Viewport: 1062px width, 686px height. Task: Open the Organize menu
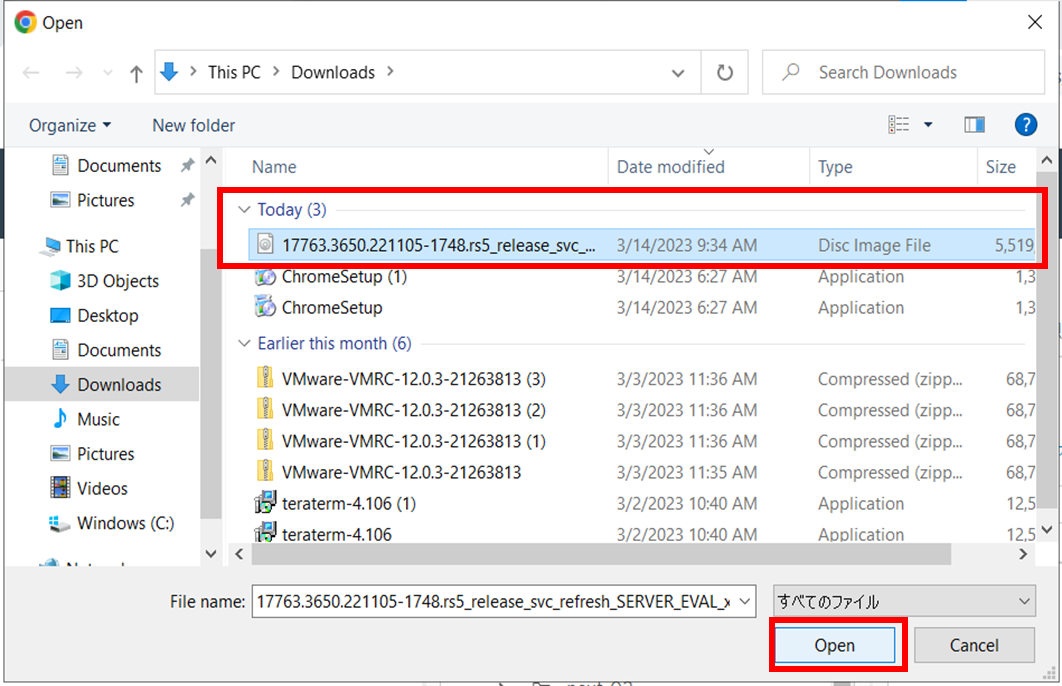click(x=70, y=125)
